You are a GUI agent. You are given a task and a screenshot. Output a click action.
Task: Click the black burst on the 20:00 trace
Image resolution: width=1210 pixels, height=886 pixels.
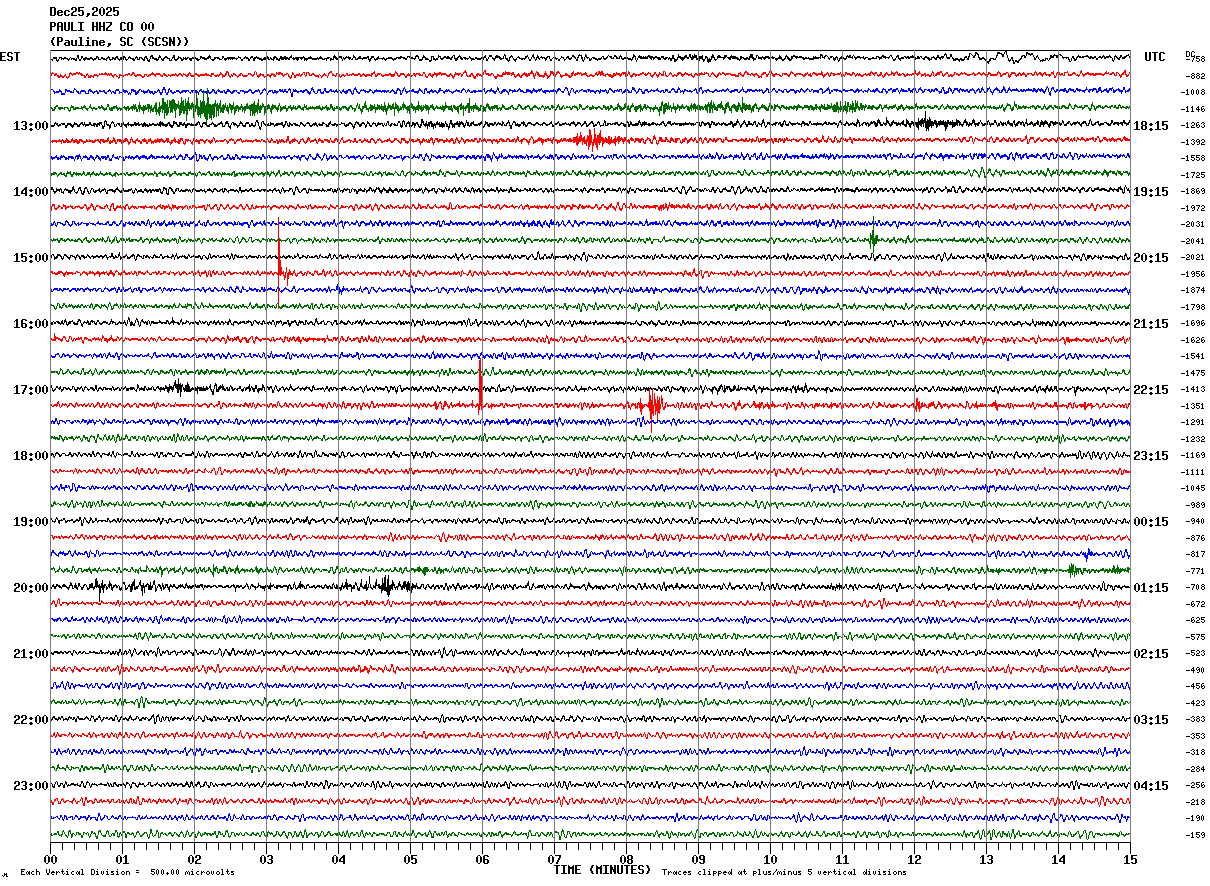point(385,587)
